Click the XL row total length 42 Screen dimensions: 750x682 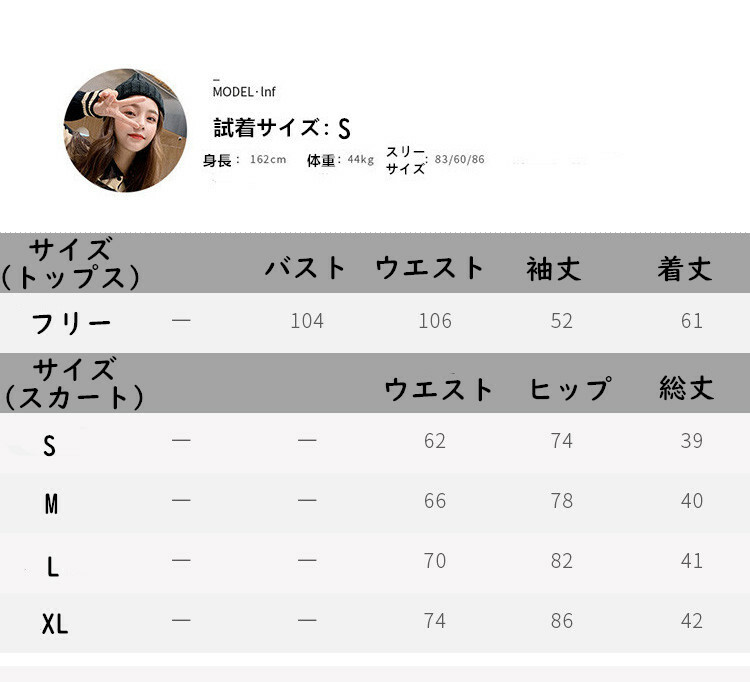[x=692, y=621]
